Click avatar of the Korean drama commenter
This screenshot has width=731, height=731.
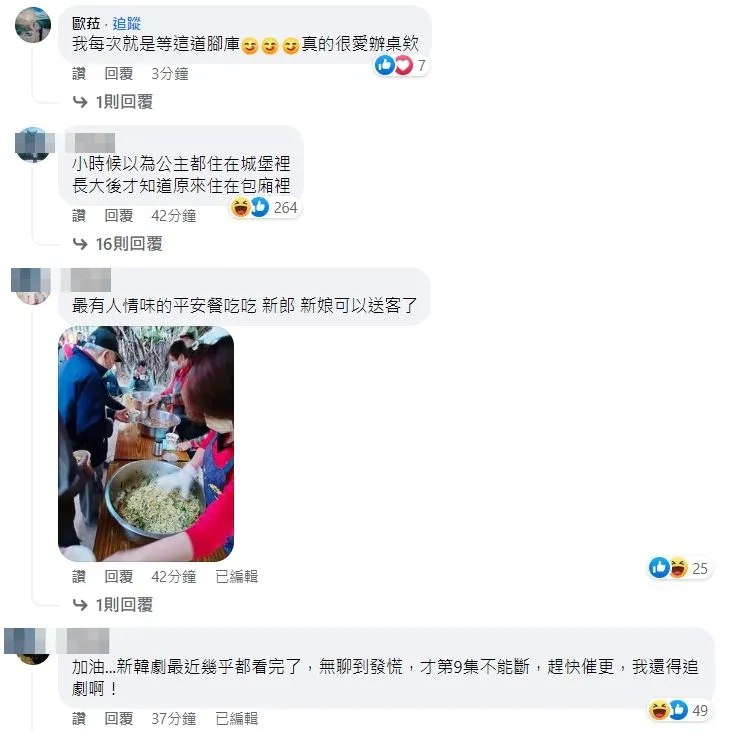[33, 646]
